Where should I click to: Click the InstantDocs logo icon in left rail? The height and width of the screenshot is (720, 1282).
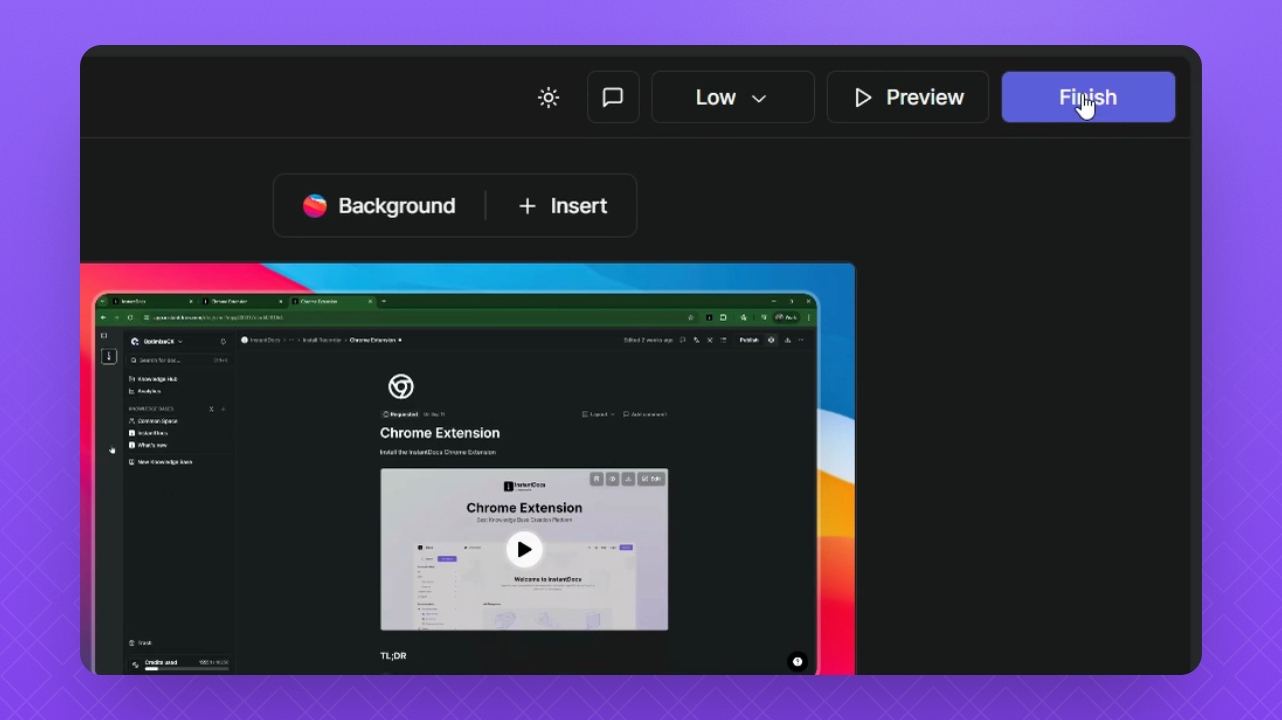[x=109, y=356]
